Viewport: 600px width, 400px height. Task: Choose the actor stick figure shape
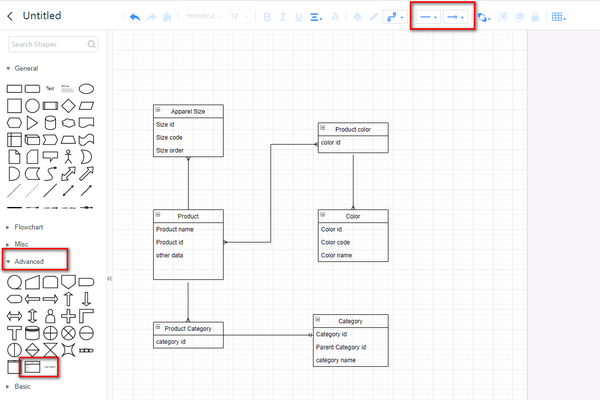68,157
